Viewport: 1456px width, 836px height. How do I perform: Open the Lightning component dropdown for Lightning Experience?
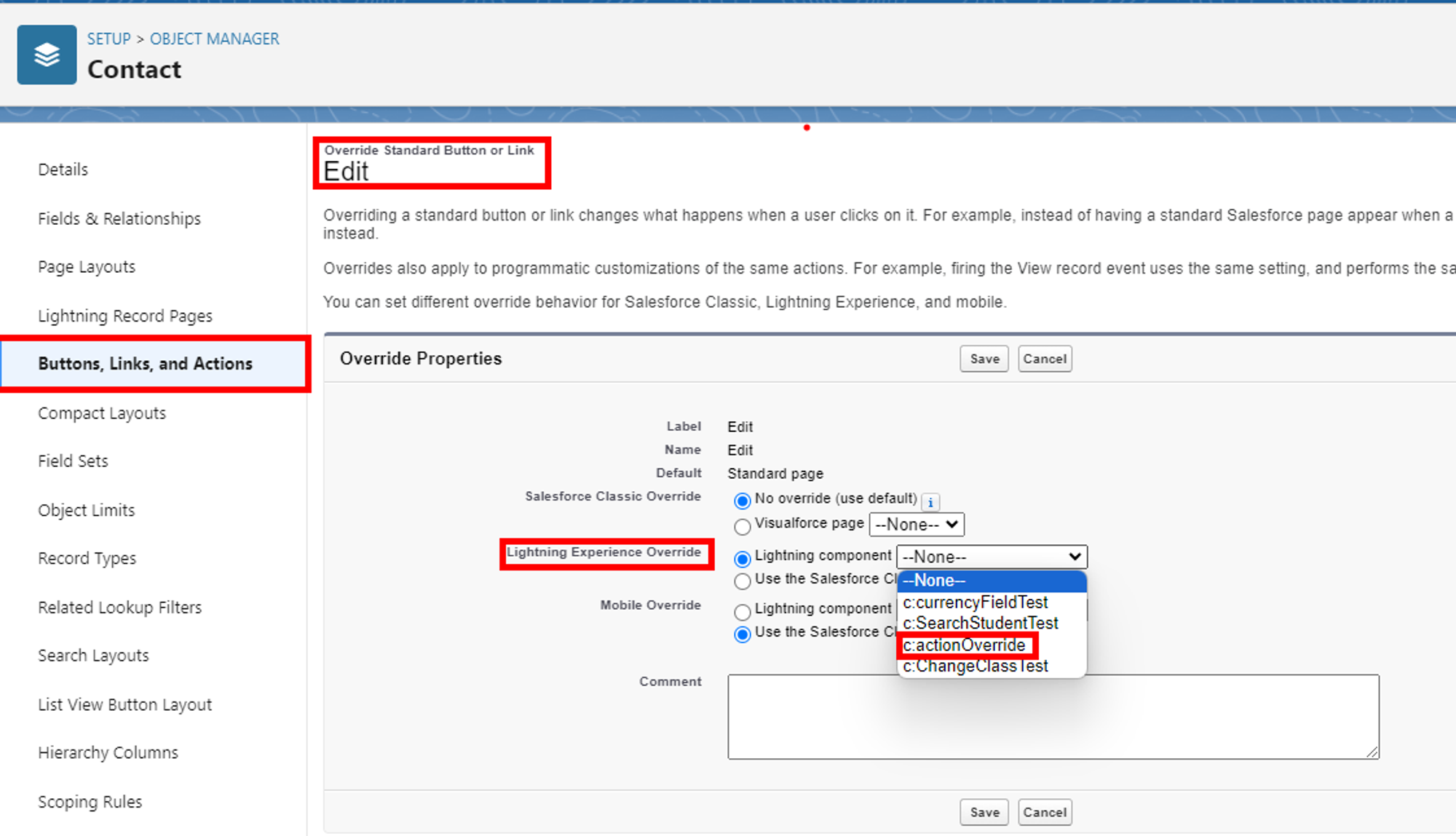(992, 557)
